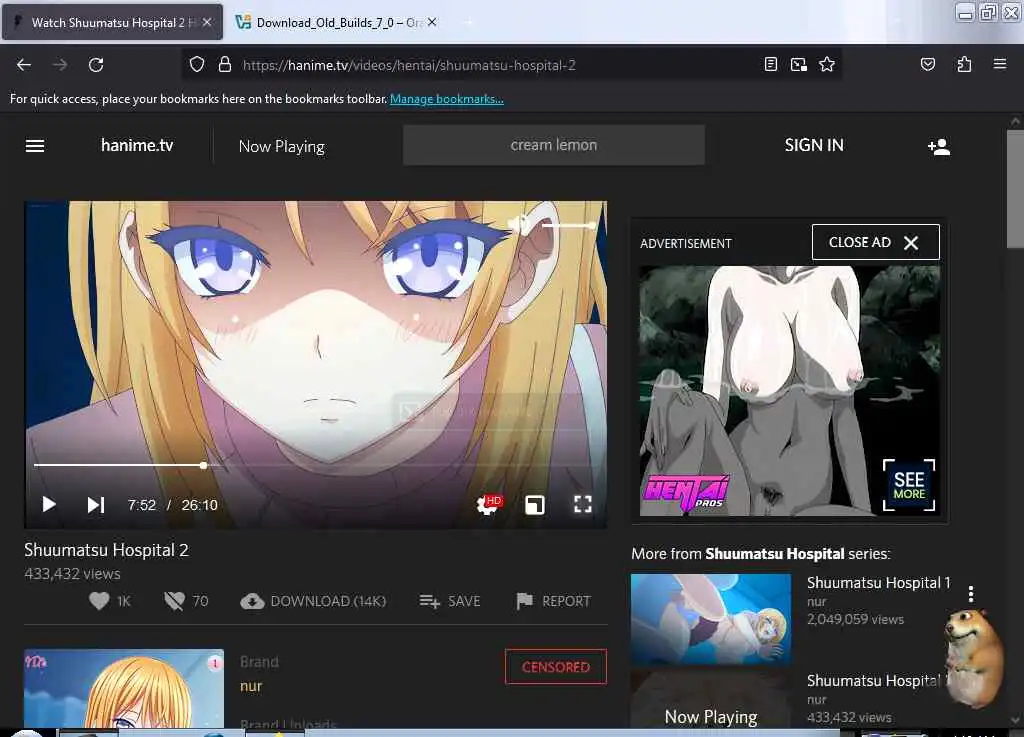Open the Firefox application menu

1000,64
